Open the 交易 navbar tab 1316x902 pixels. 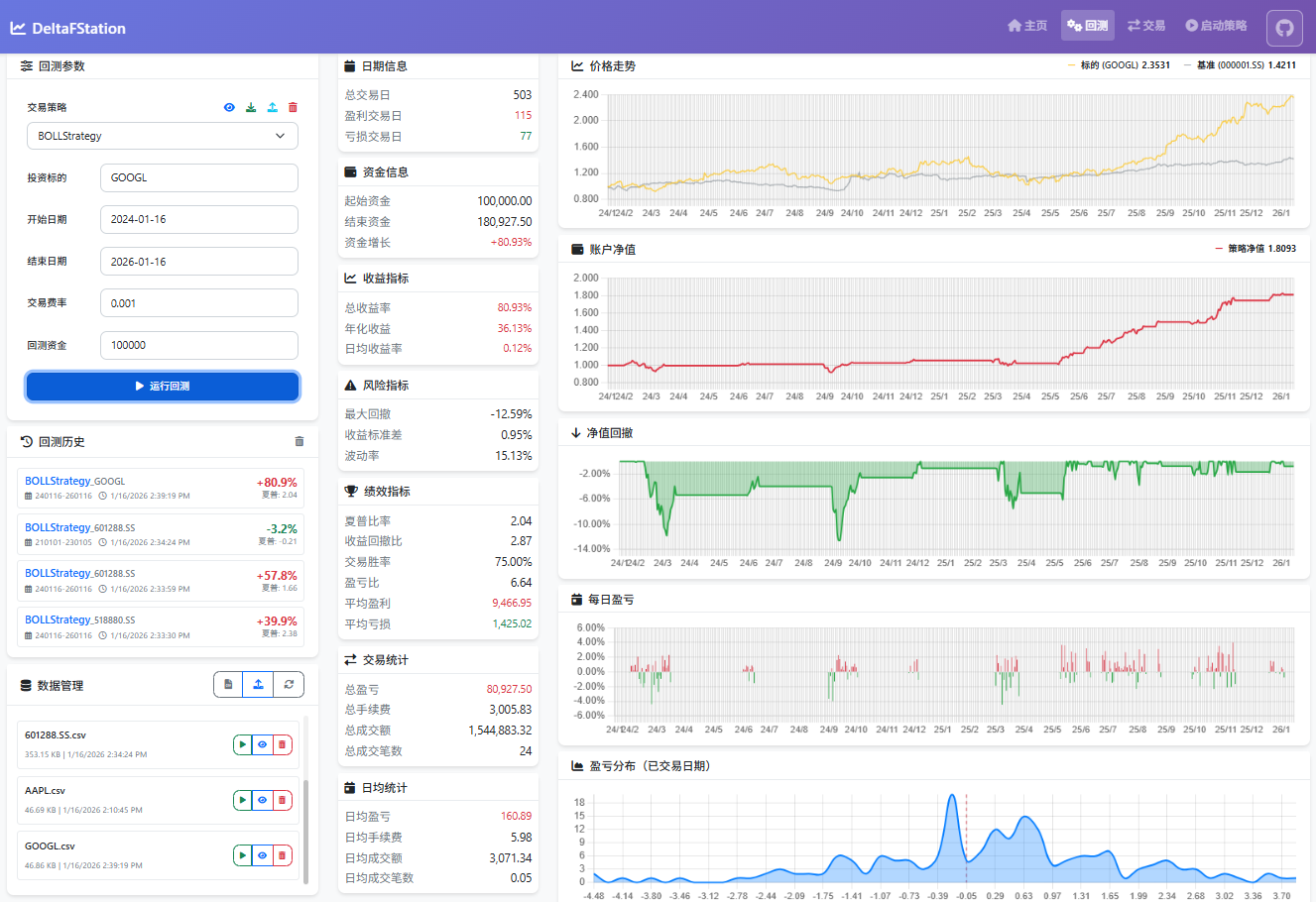(1146, 26)
